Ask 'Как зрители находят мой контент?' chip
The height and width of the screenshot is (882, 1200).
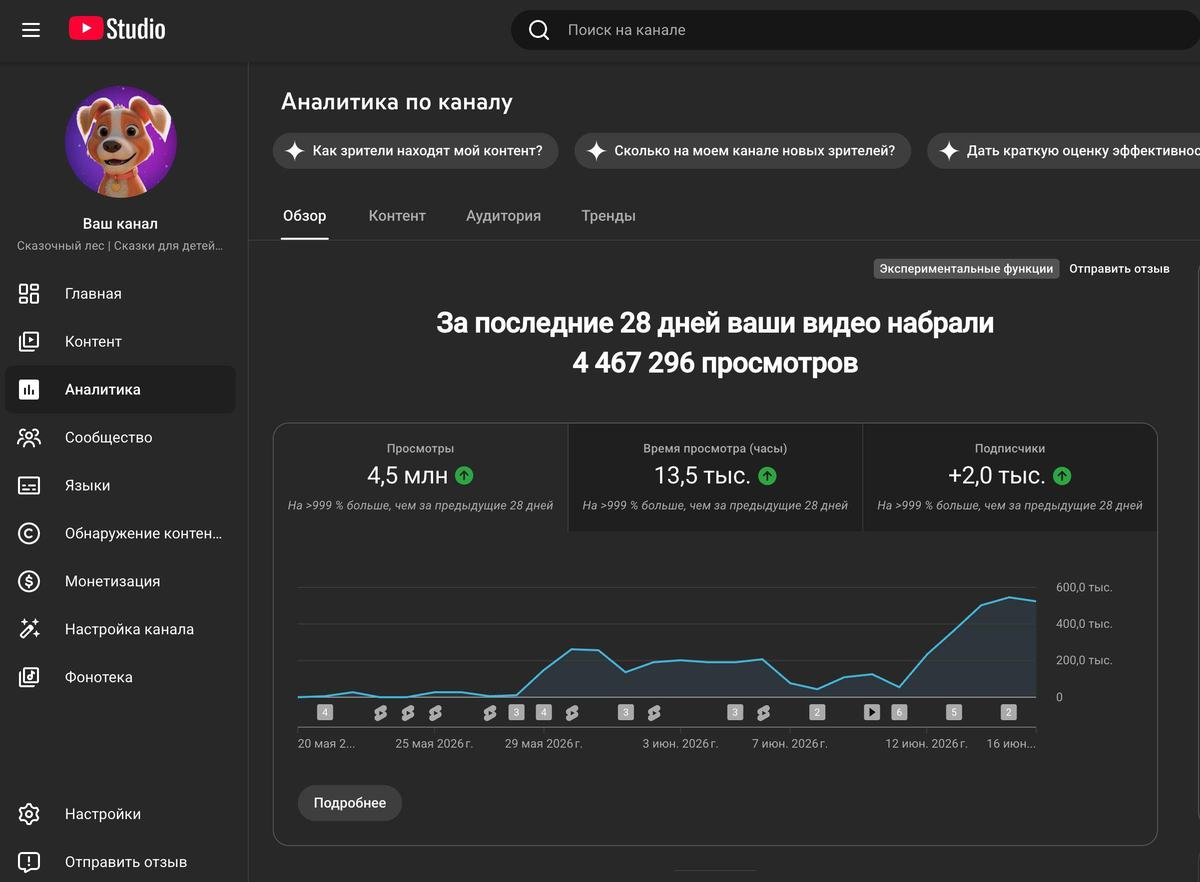416,151
